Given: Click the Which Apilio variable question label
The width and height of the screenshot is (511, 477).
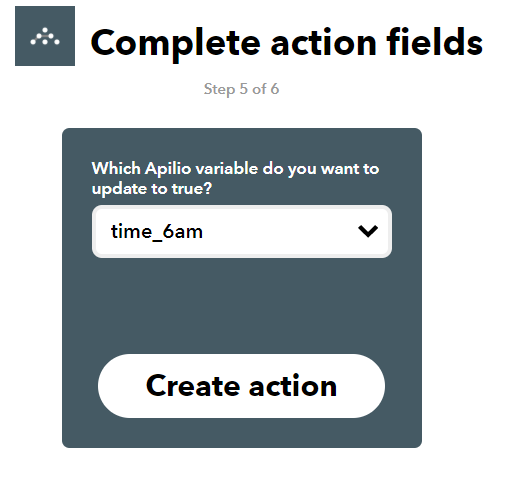Looking at the screenshot, I should (x=235, y=178).
